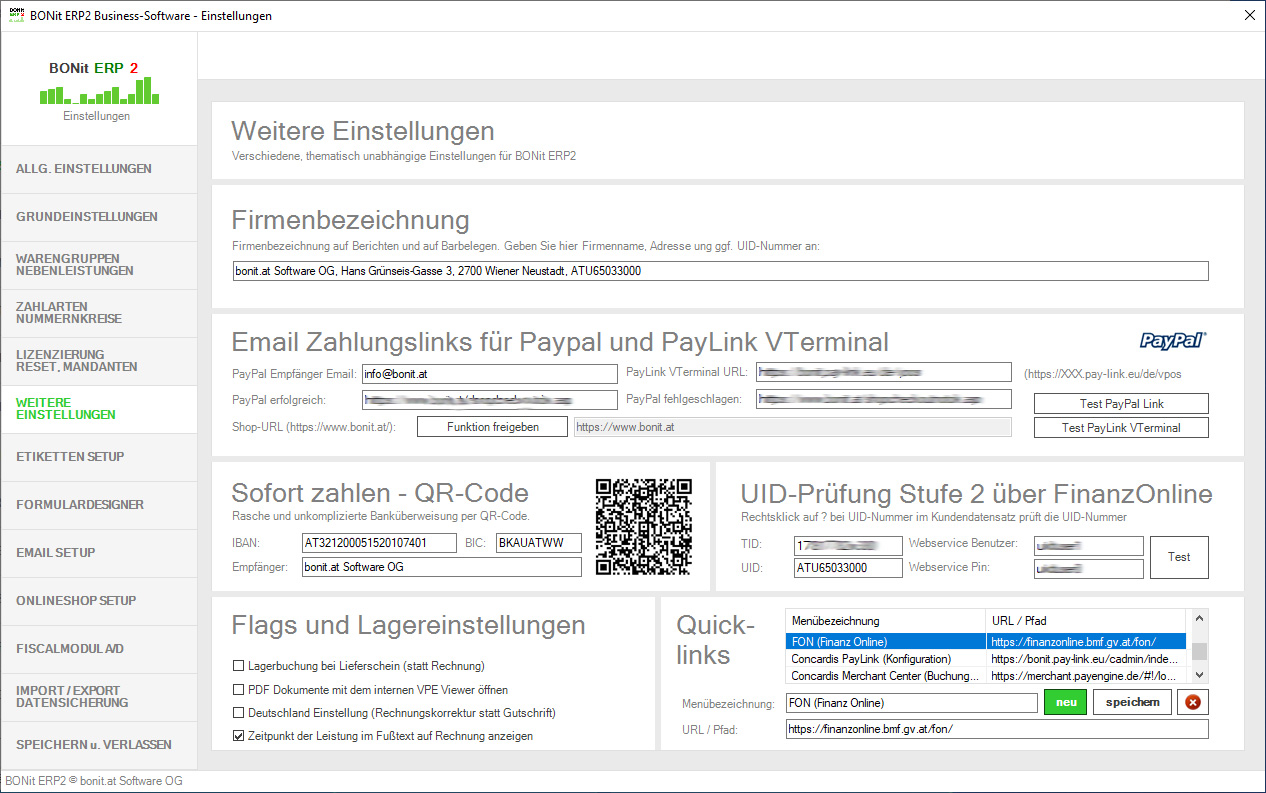
Task: Open ETIKETTEN SETUP
Action: 99,457
